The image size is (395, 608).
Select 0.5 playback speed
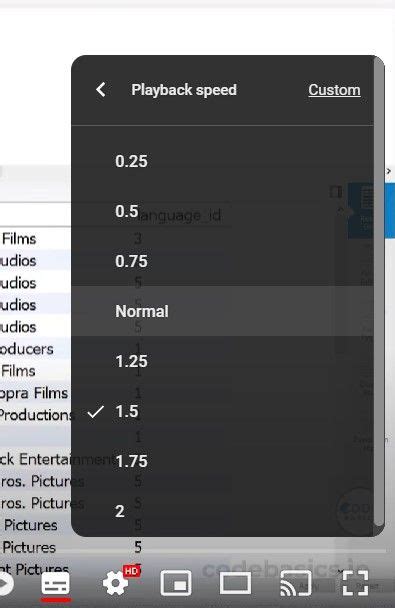223,211
